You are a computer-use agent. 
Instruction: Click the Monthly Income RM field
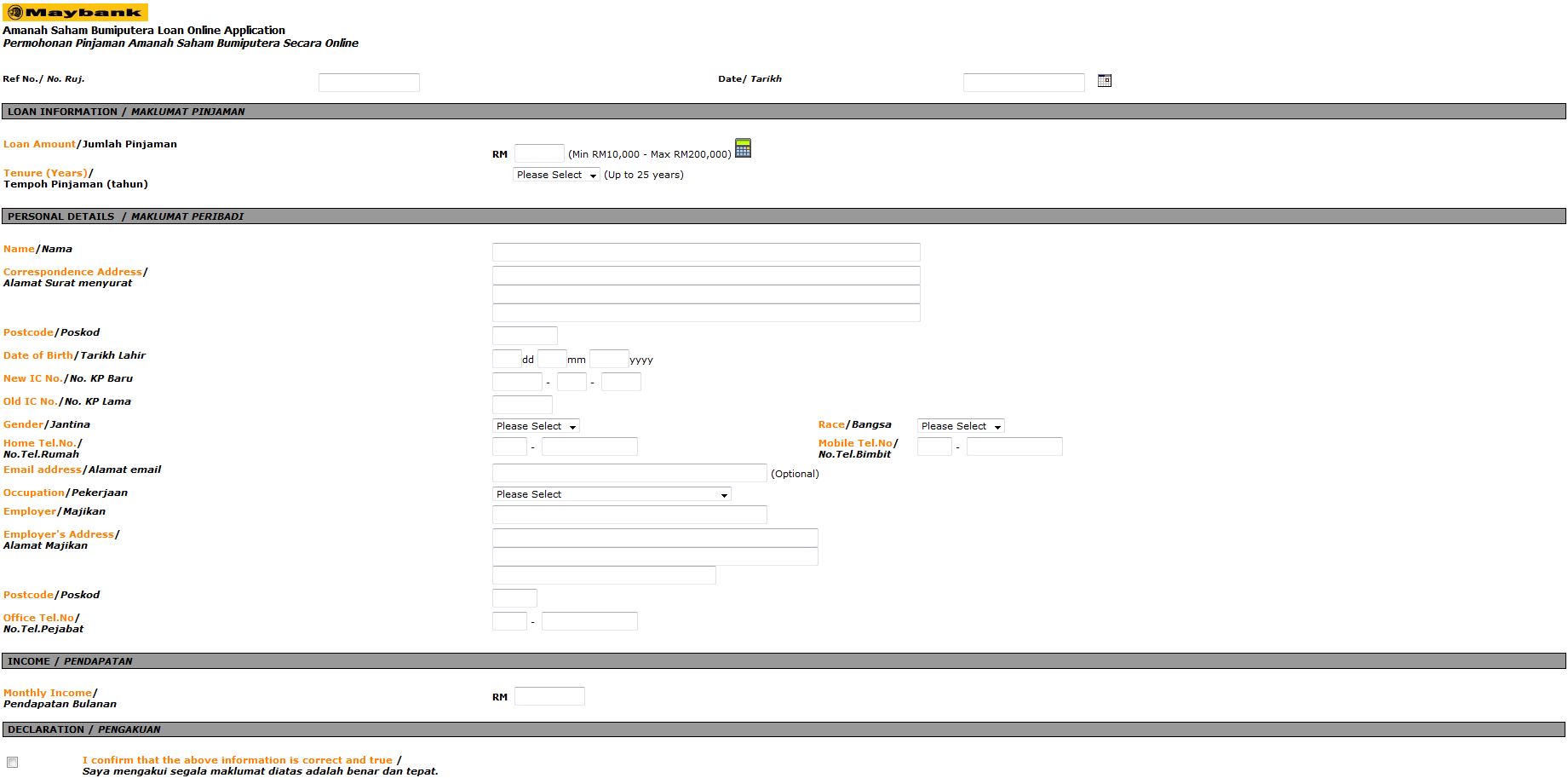click(x=549, y=696)
